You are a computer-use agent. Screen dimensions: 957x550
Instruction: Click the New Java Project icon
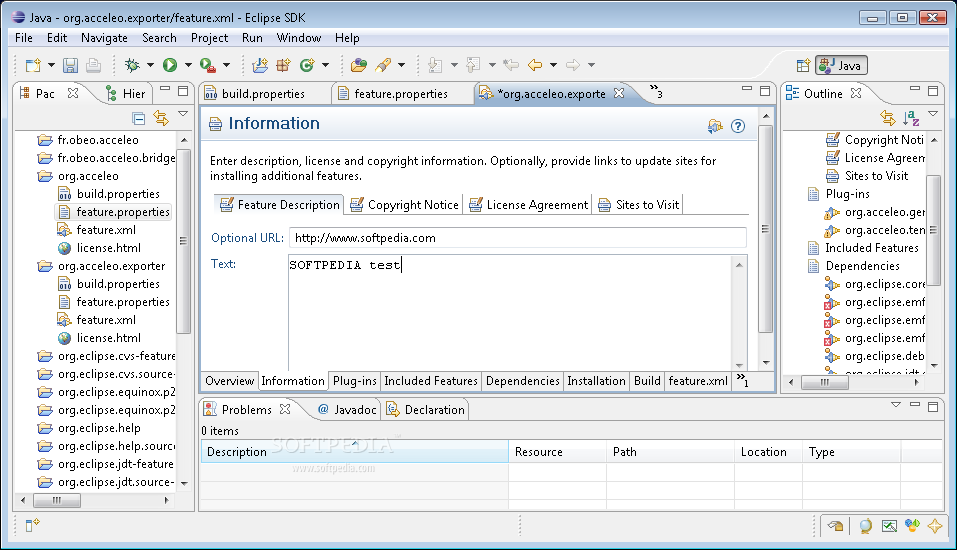(260, 65)
